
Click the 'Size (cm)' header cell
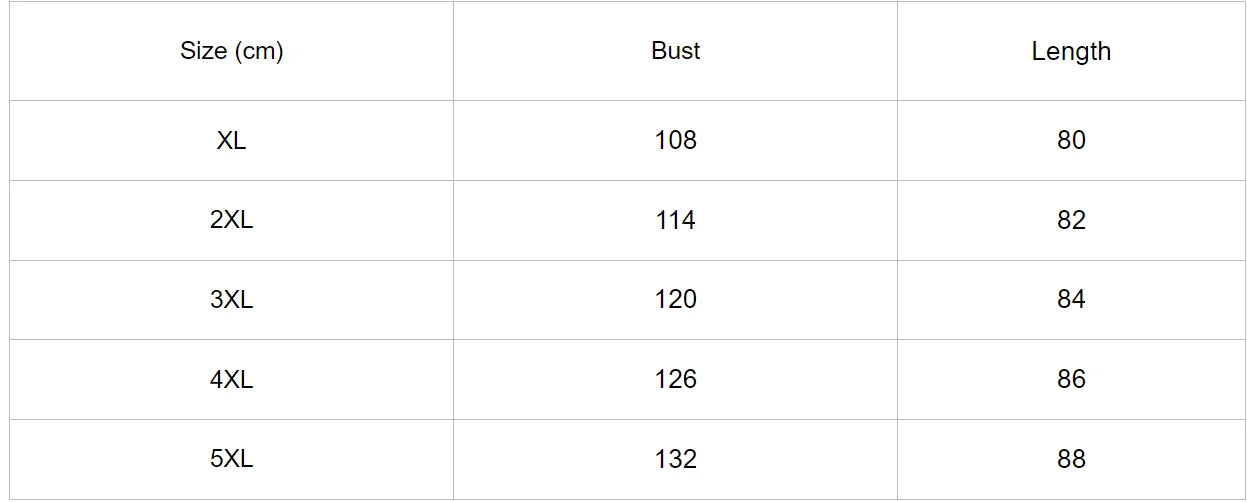(x=231, y=51)
